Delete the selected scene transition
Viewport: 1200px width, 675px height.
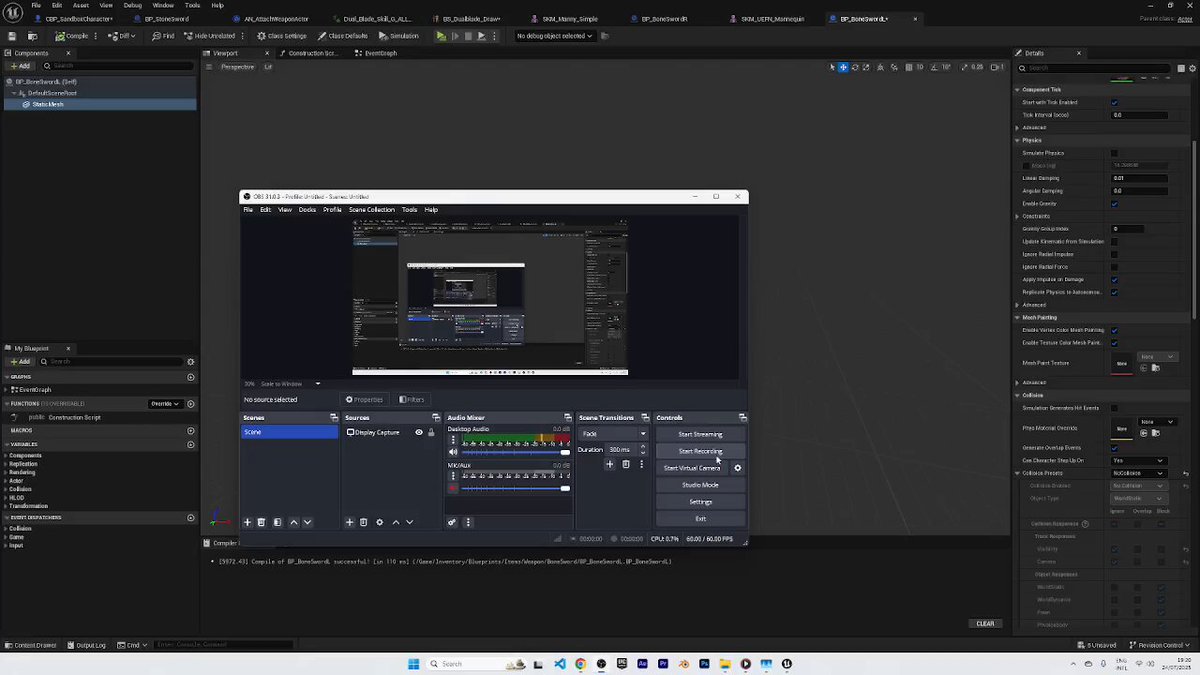pos(626,464)
